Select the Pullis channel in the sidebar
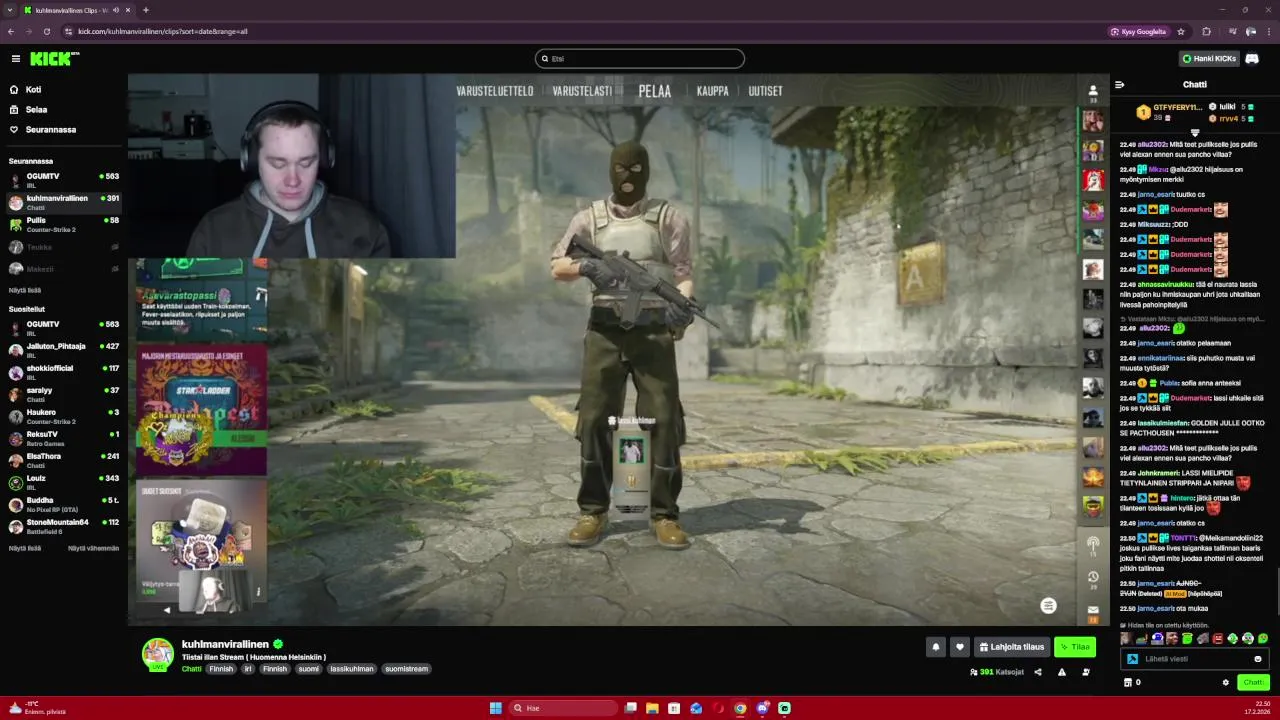Screen dimensions: 1280x720 tap(63, 223)
